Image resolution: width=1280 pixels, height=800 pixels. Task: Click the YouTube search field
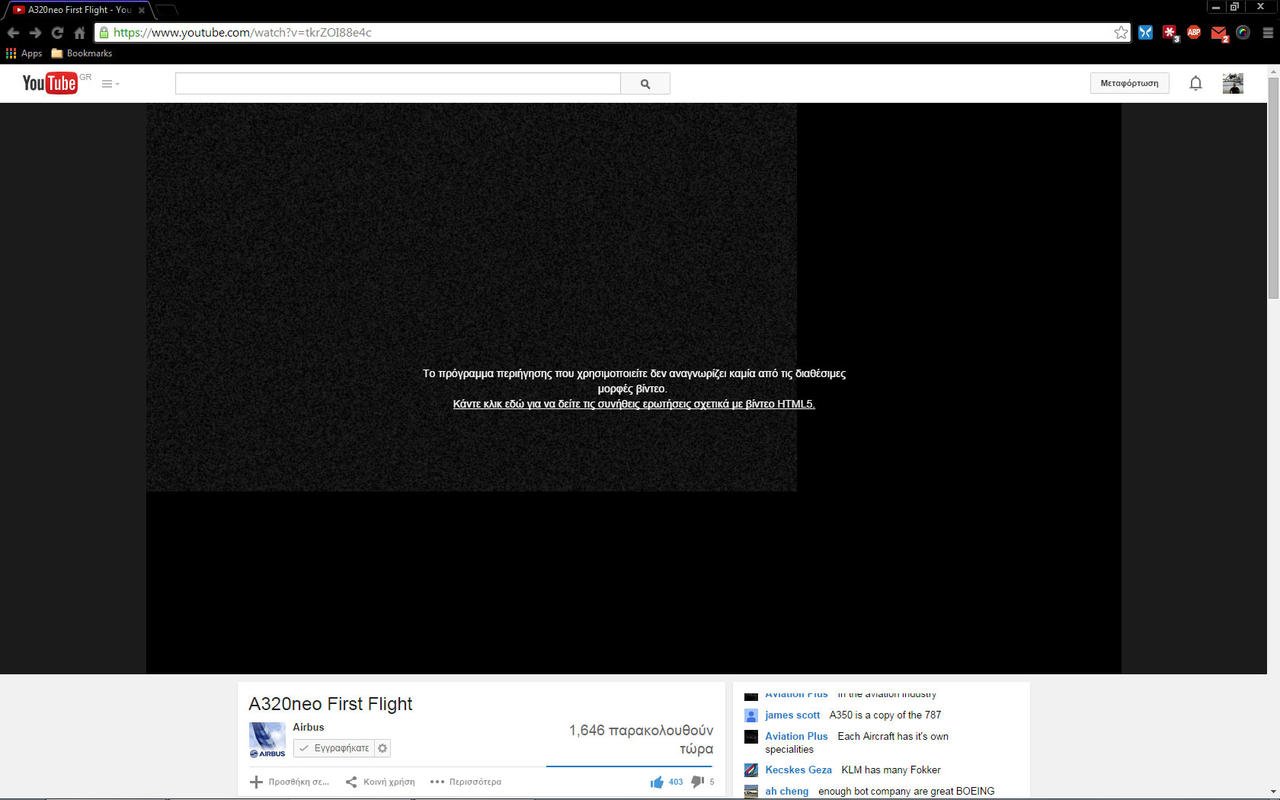pos(398,84)
